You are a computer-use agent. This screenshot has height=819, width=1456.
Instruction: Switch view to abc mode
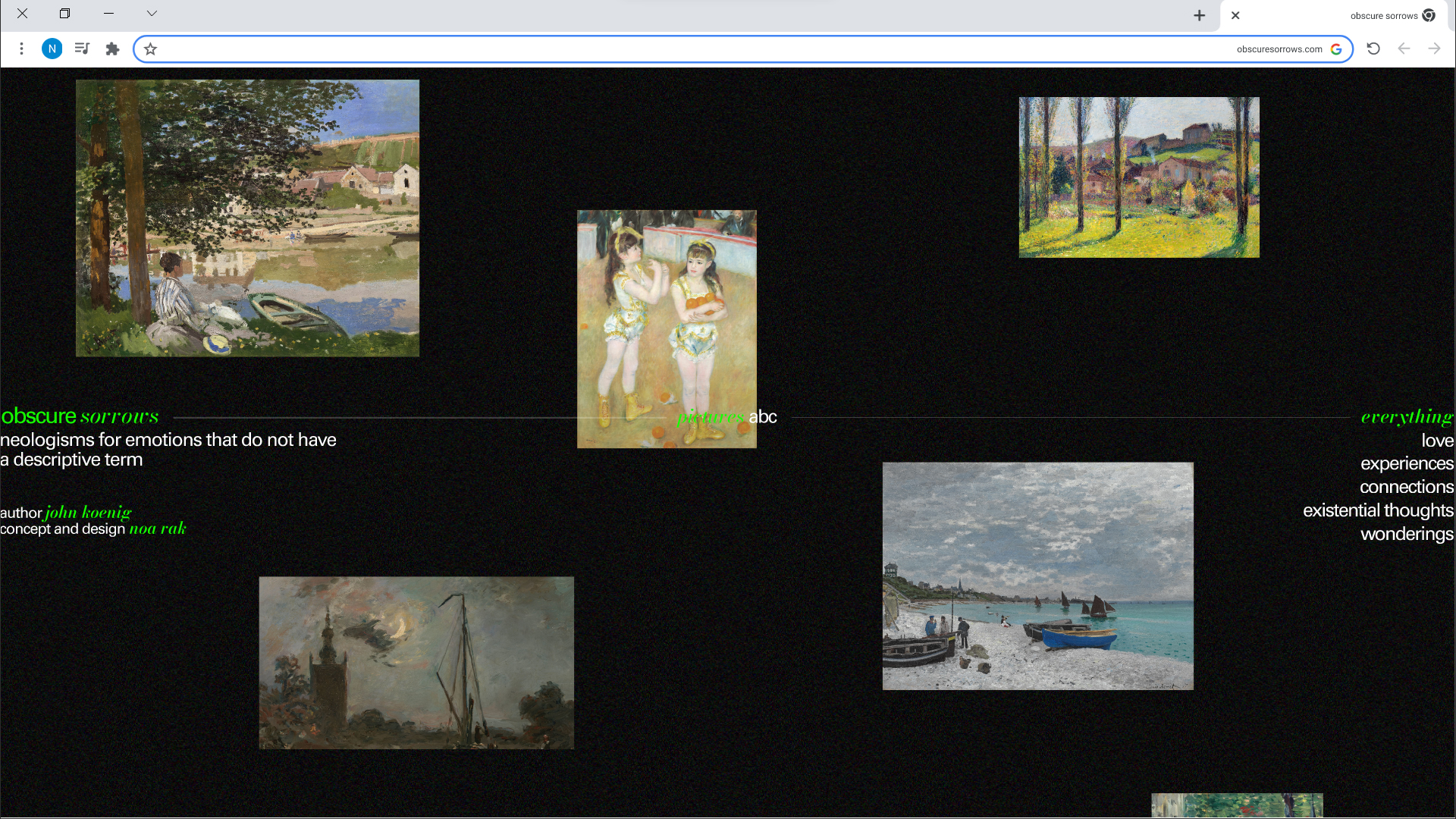pos(763,417)
